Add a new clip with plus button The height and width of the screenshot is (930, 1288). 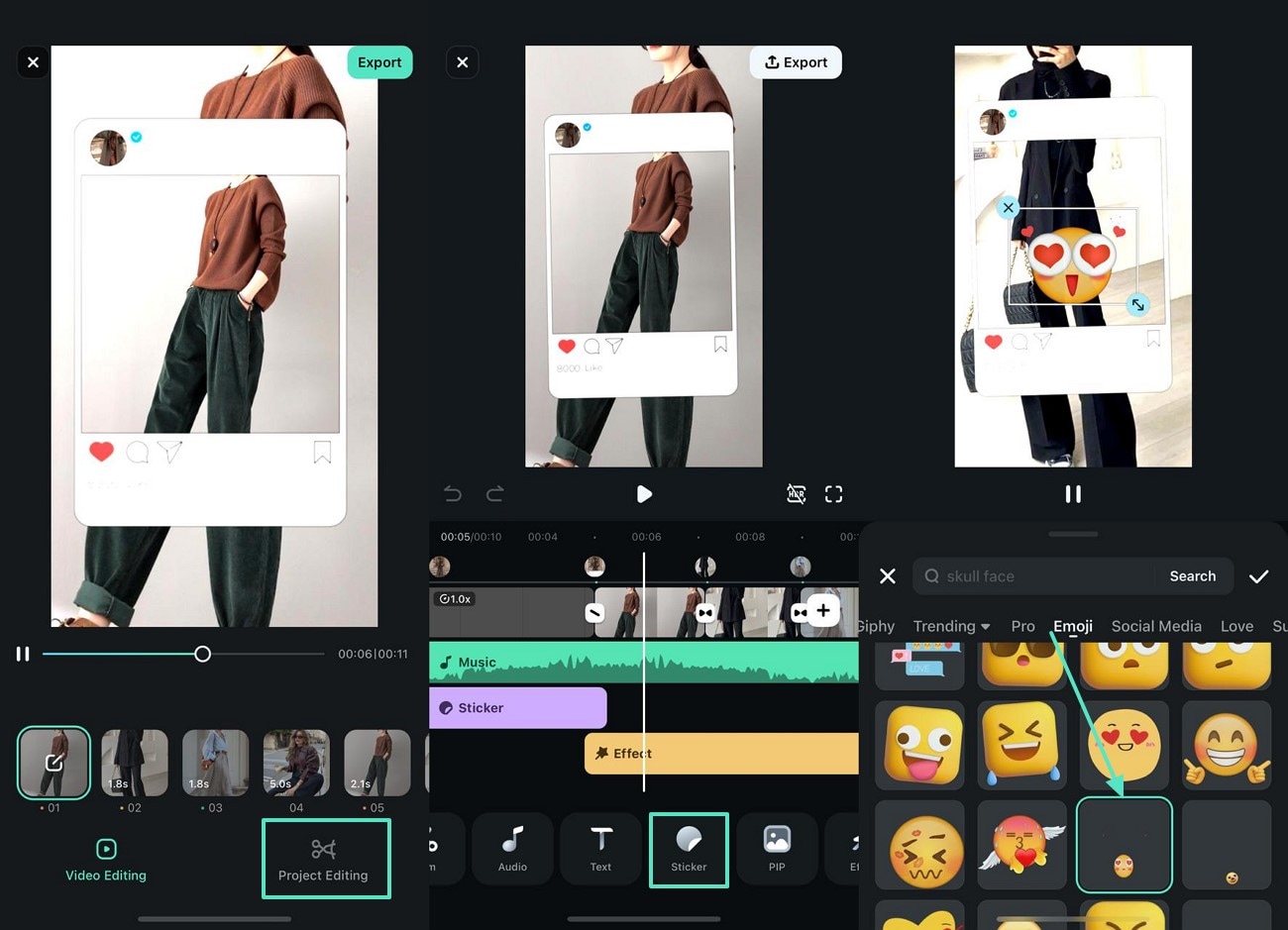pyautogui.click(x=823, y=610)
